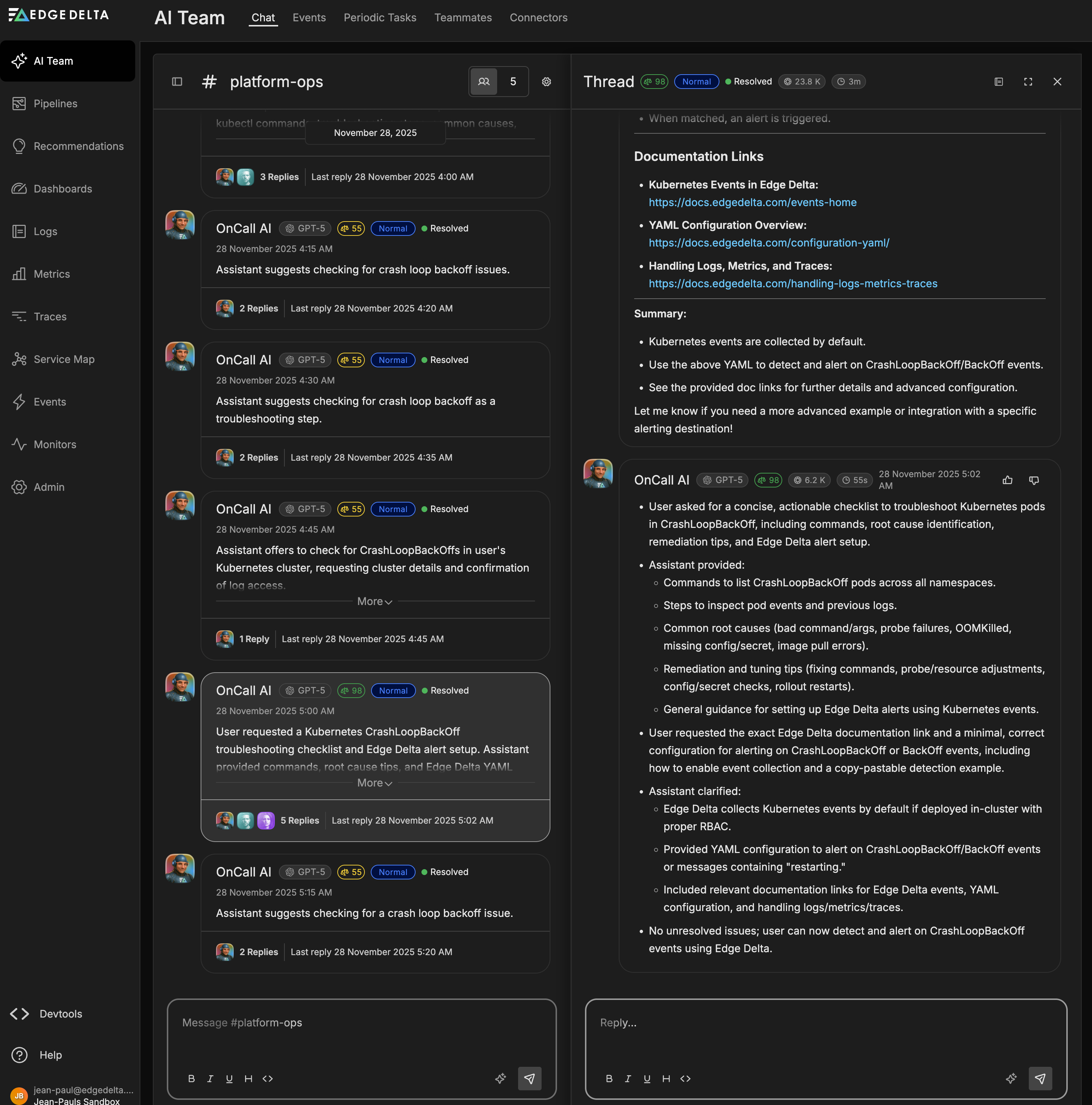Click thumbs up on the OnCall AI thread reply

1007,480
